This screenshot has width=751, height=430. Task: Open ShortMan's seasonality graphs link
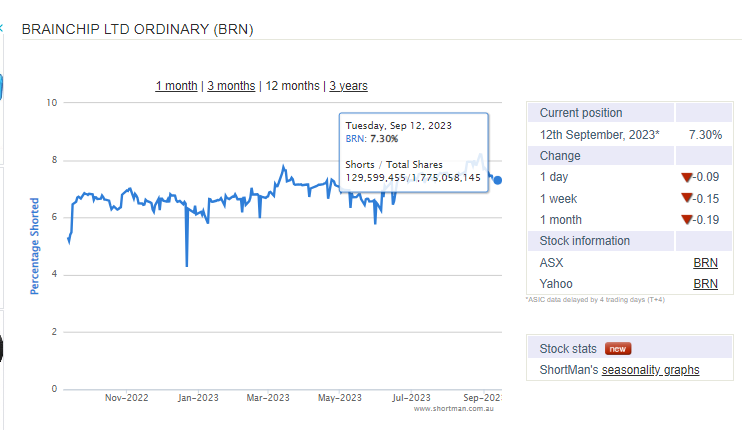[x=650, y=370]
